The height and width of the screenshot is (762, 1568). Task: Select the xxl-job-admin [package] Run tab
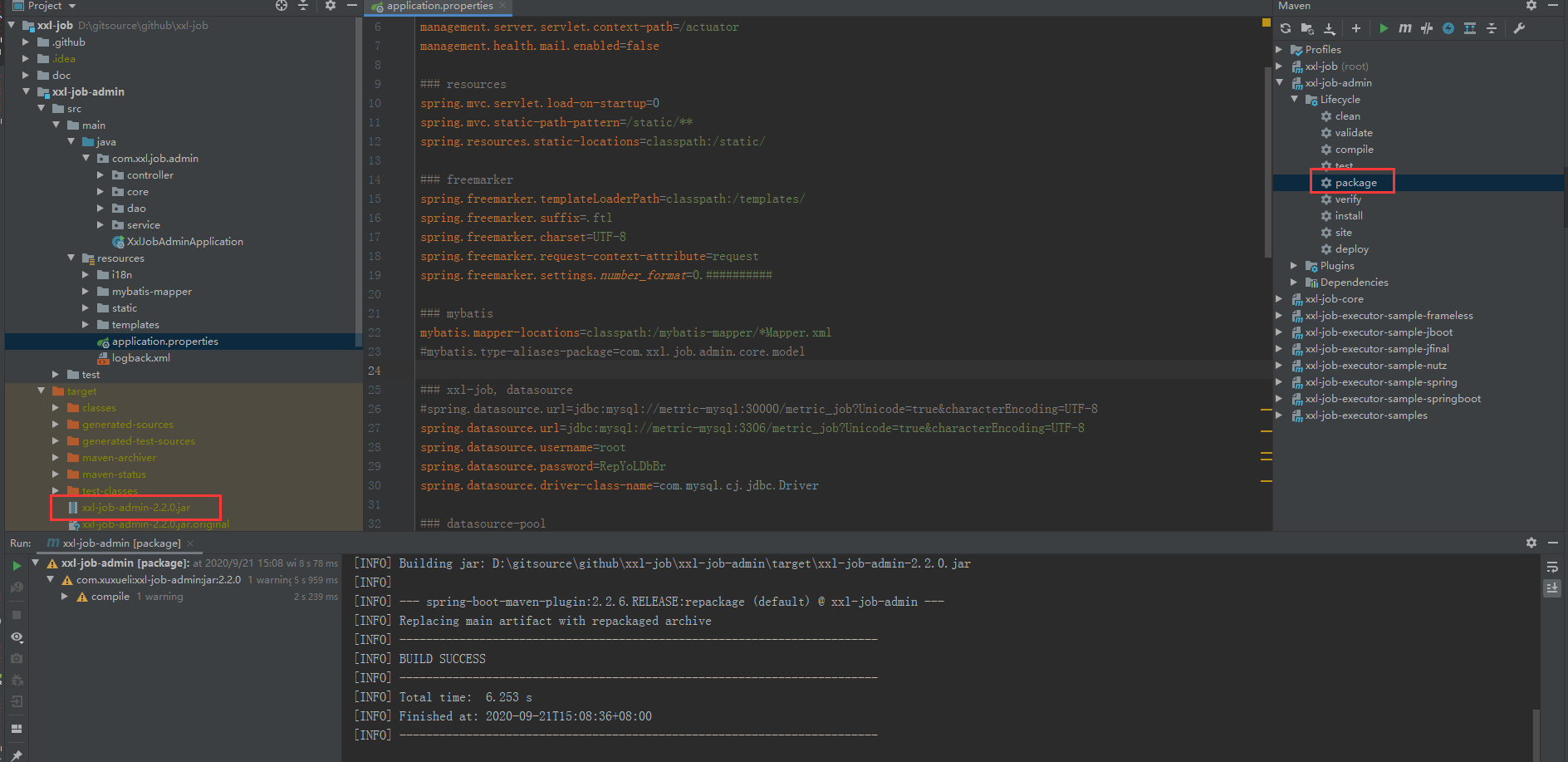[121, 543]
